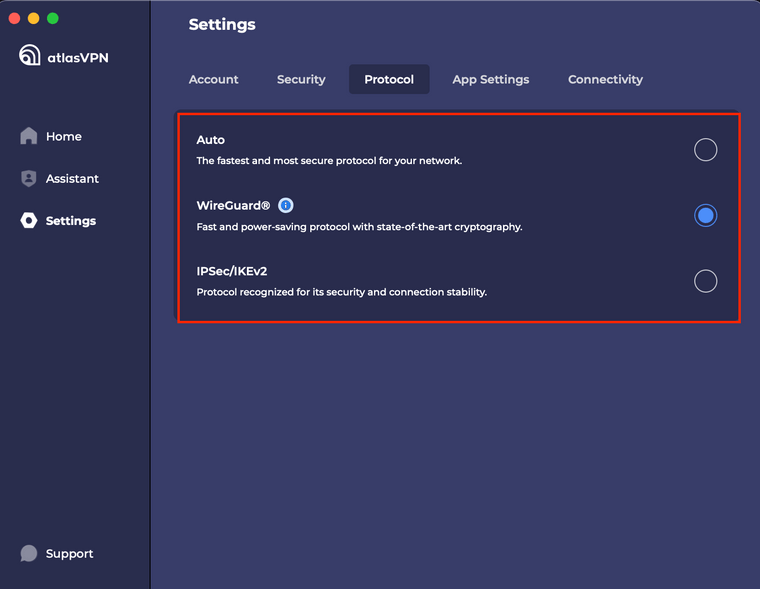This screenshot has height=589, width=760.
Task: Open the Connectivity tab
Action: point(605,80)
